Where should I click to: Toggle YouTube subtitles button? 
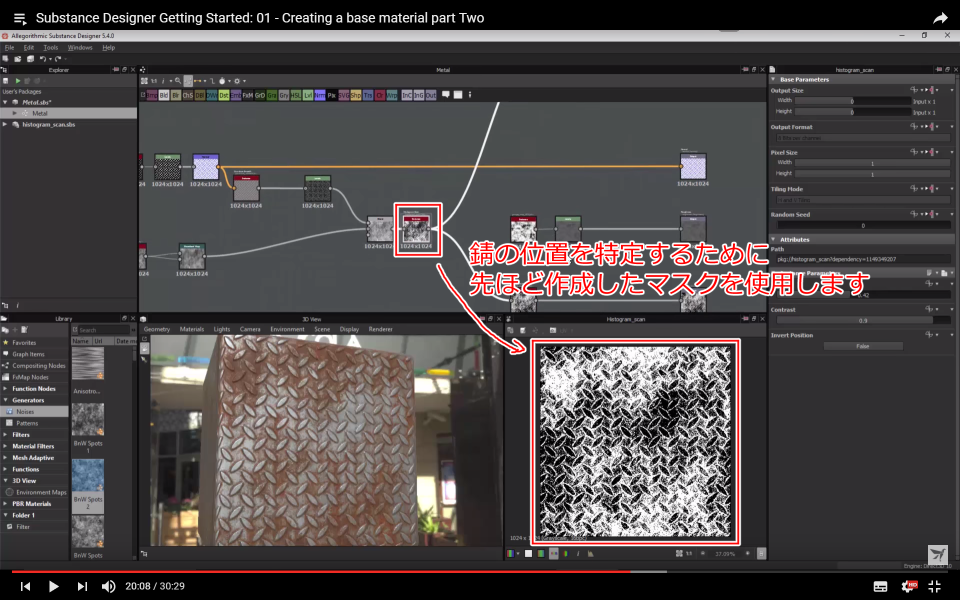click(x=880, y=587)
